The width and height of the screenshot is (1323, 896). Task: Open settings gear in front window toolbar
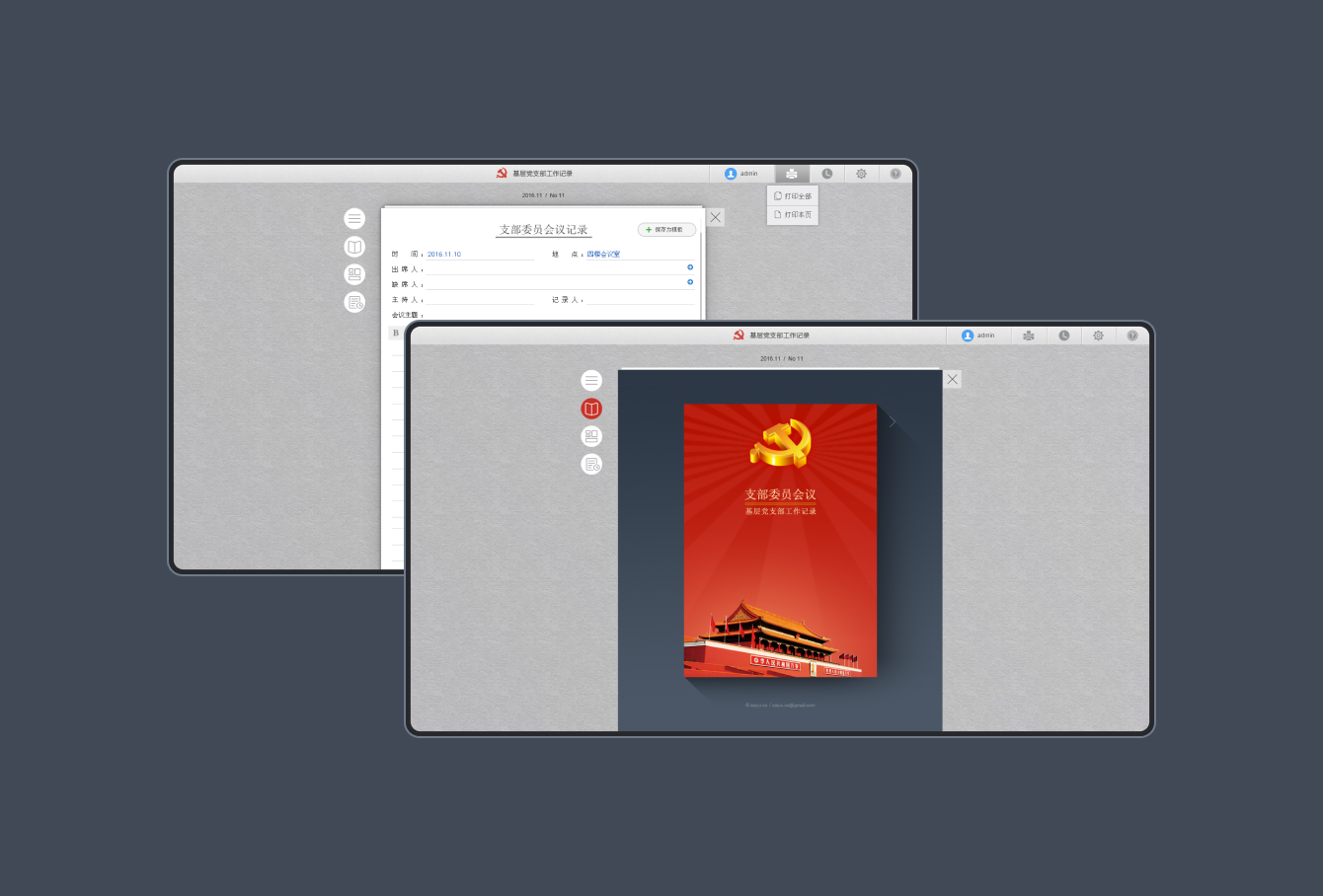1098,336
